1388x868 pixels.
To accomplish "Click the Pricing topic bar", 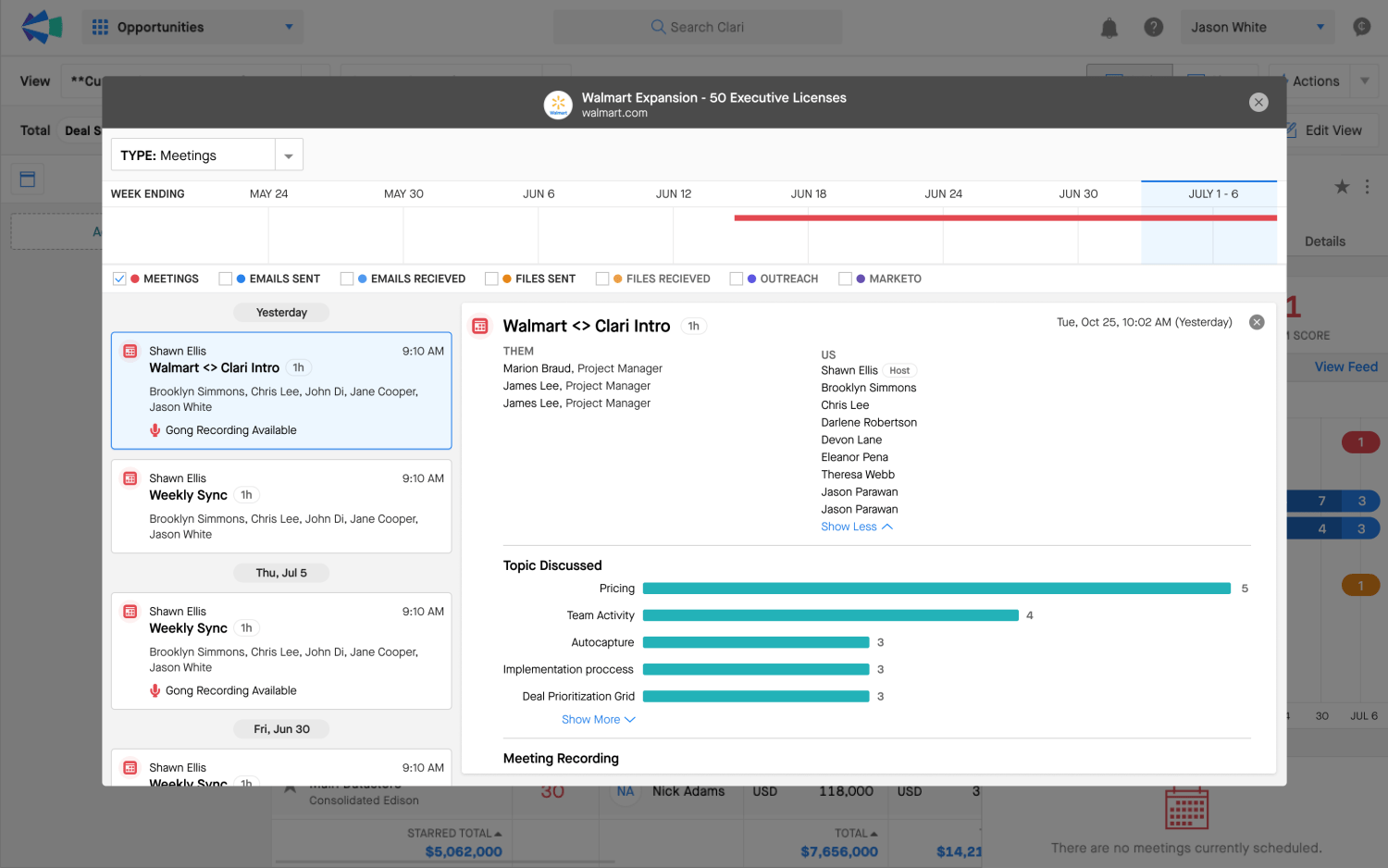I will 936,589.
